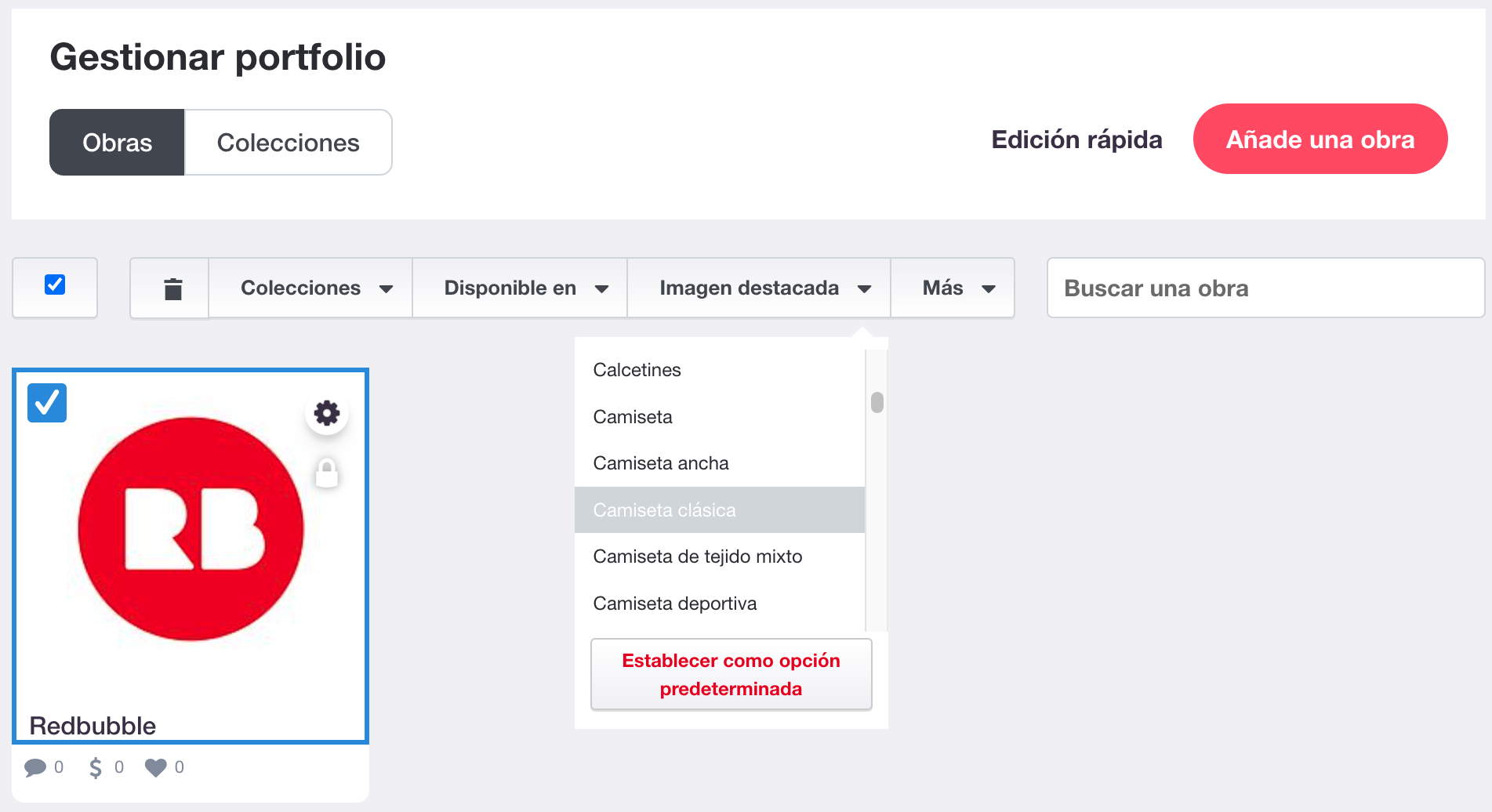Click Añade una obra button
This screenshot has height=812, width=1492.
pos(1320,139)
